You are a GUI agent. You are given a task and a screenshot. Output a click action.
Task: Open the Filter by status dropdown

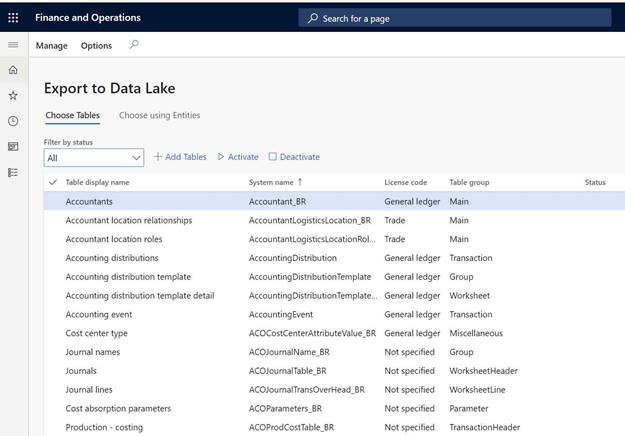coord(94,158)
